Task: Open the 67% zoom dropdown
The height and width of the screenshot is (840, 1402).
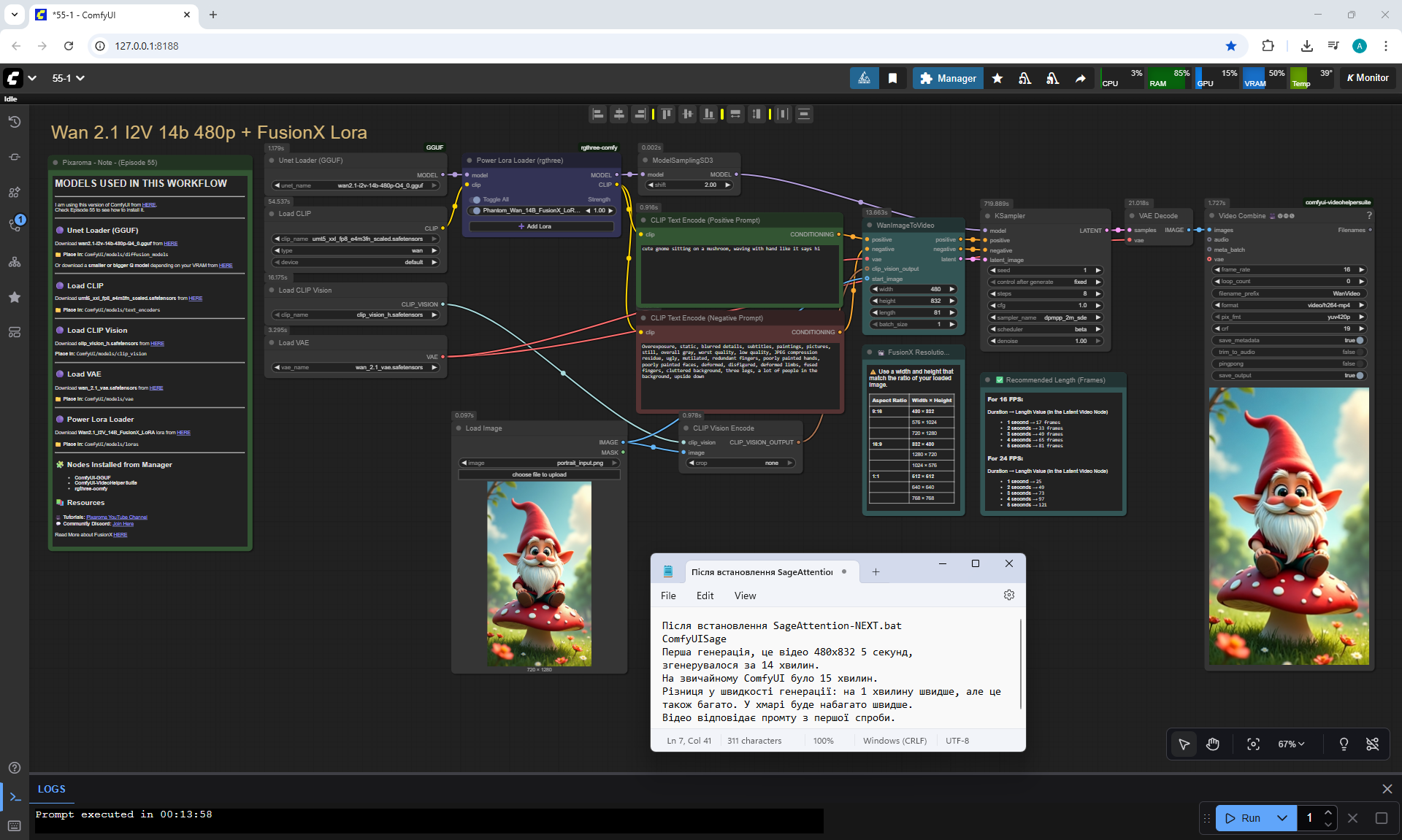Action: point(1291,744)
